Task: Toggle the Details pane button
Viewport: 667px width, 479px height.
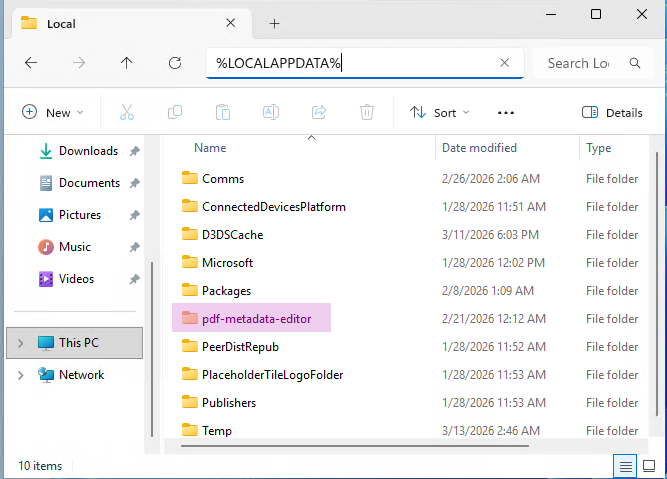Action: click(612, 113)
